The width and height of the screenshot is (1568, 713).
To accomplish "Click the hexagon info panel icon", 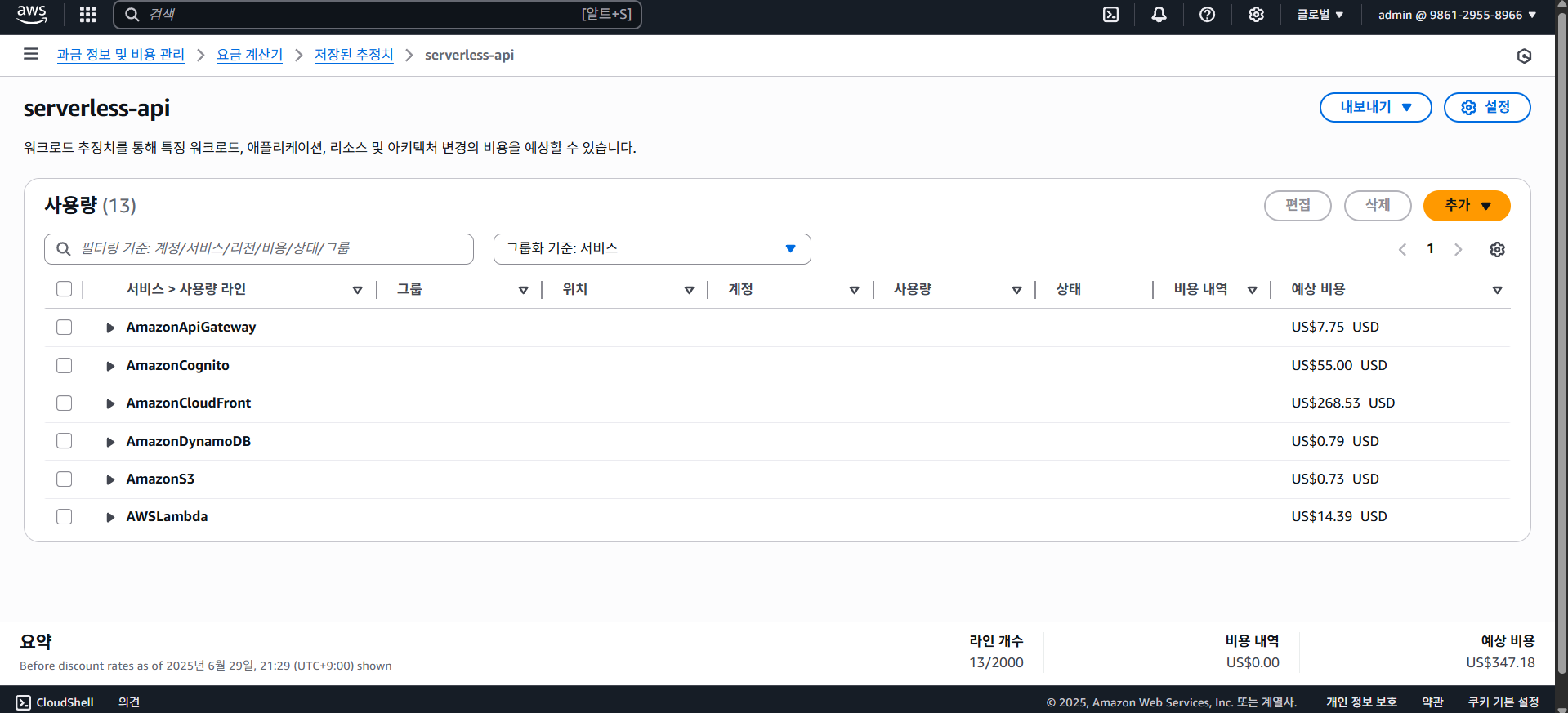I will [1524, 56].
